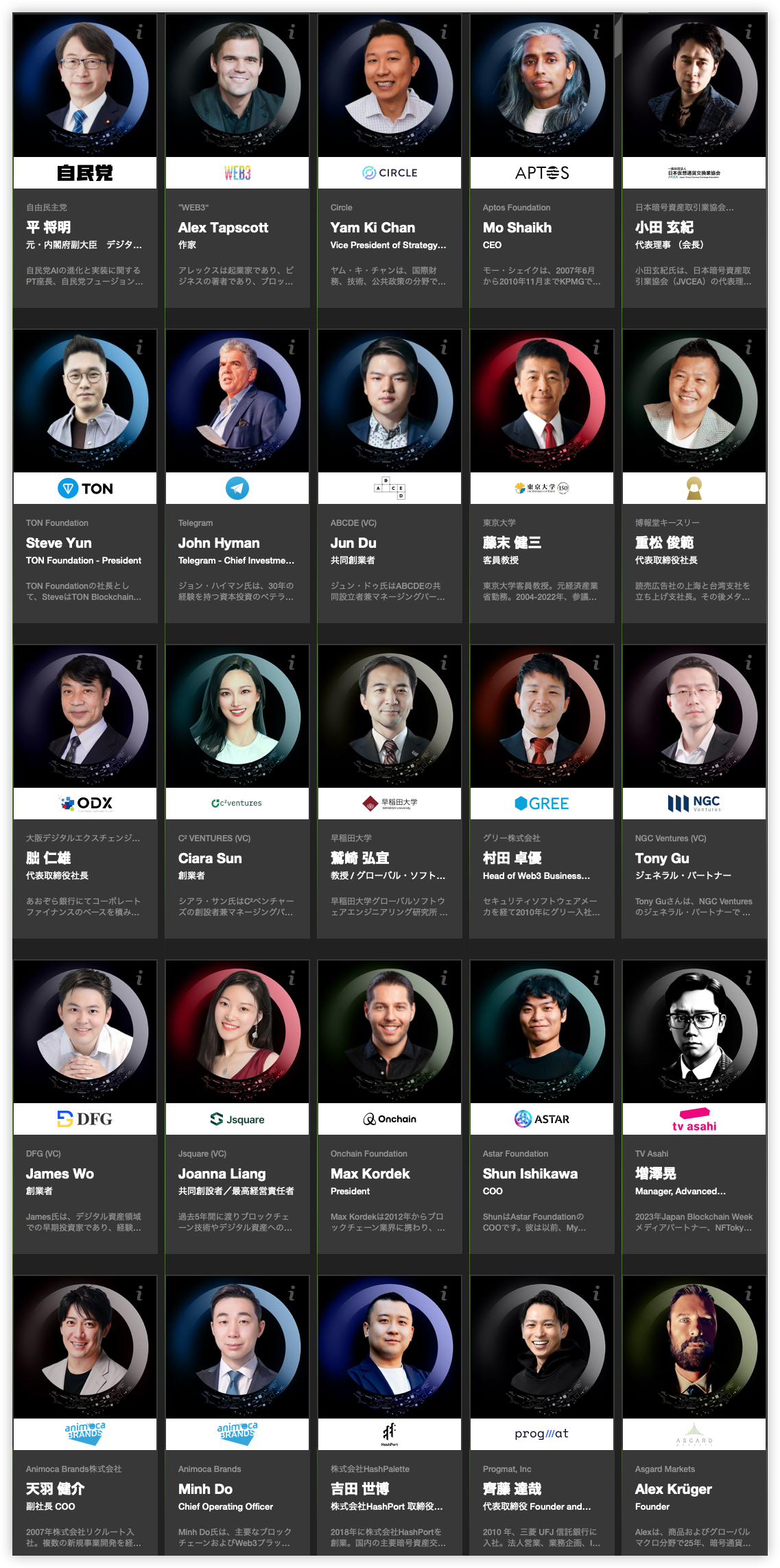Click the Telegram logo under John Hyman's photo
The image size is (780, 1568).
237,488
